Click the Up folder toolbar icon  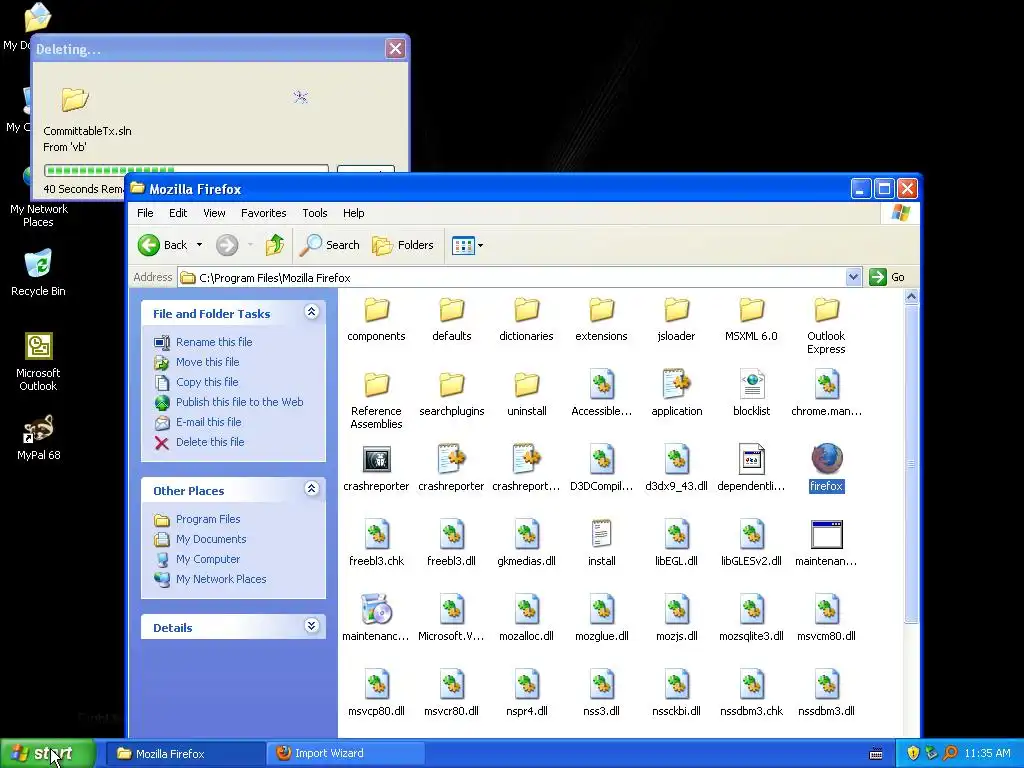pyautogui.click(x=275, y=245)
